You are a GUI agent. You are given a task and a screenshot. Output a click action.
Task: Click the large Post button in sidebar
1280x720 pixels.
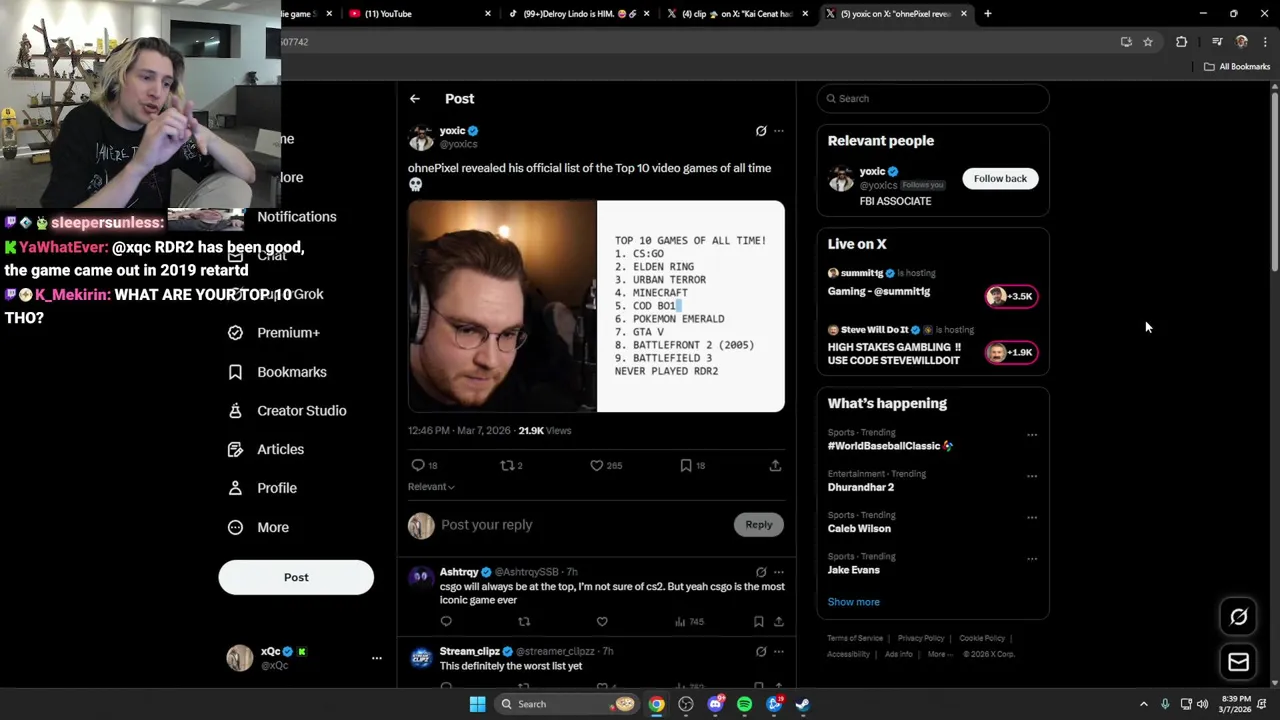[296, 577]
